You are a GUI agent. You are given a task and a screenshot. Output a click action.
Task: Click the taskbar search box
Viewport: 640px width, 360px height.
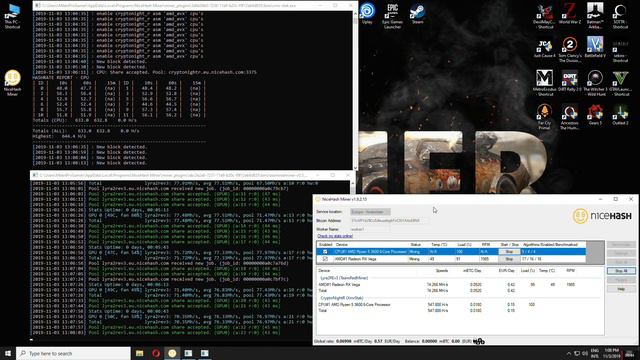[73, 353]
